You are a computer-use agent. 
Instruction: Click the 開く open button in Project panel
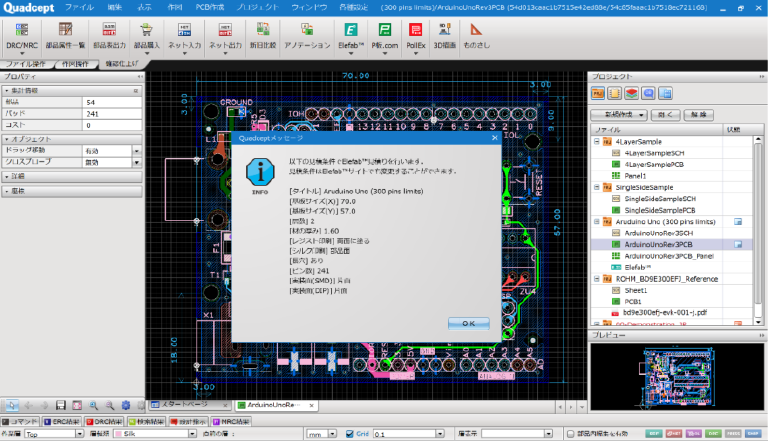point(665,115)
